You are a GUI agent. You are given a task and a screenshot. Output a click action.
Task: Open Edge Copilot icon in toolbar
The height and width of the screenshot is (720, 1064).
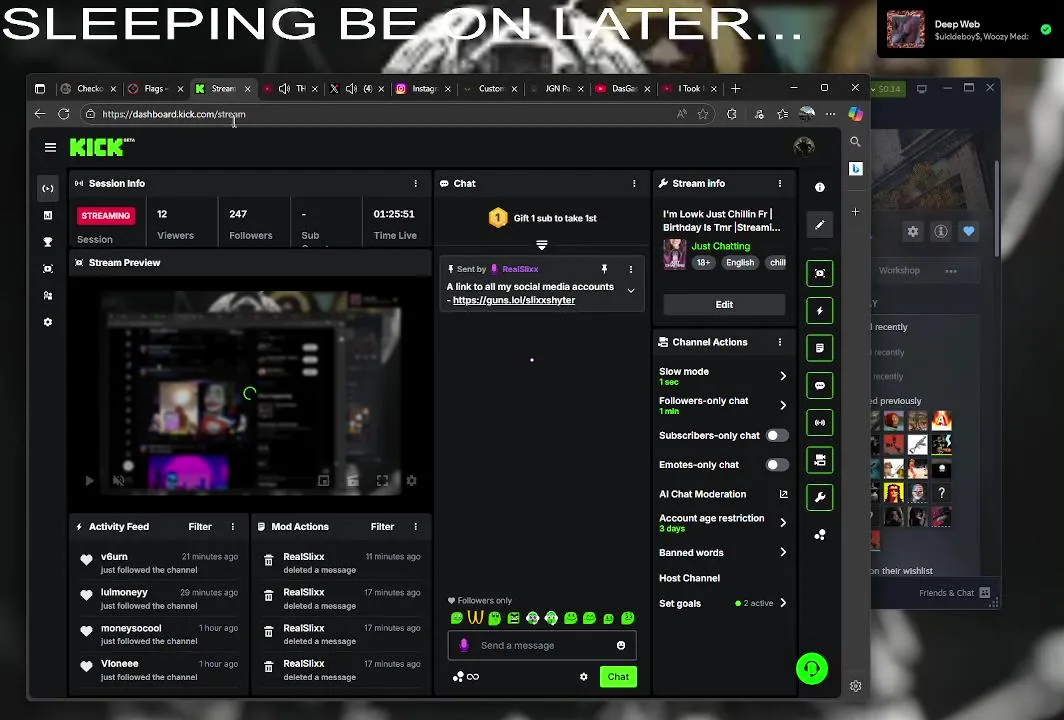(x=855, y=114)
